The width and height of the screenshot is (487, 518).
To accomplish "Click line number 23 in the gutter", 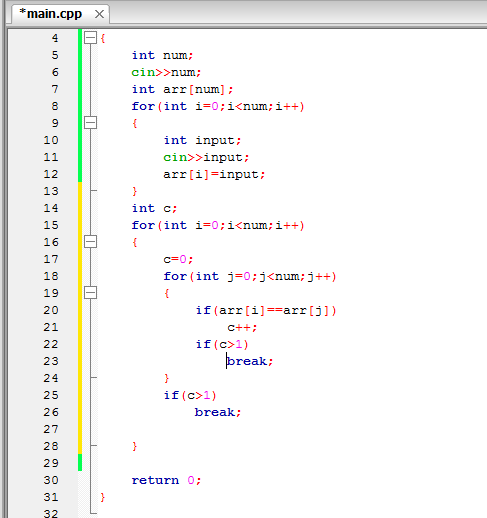I will (x=51, y=361).
